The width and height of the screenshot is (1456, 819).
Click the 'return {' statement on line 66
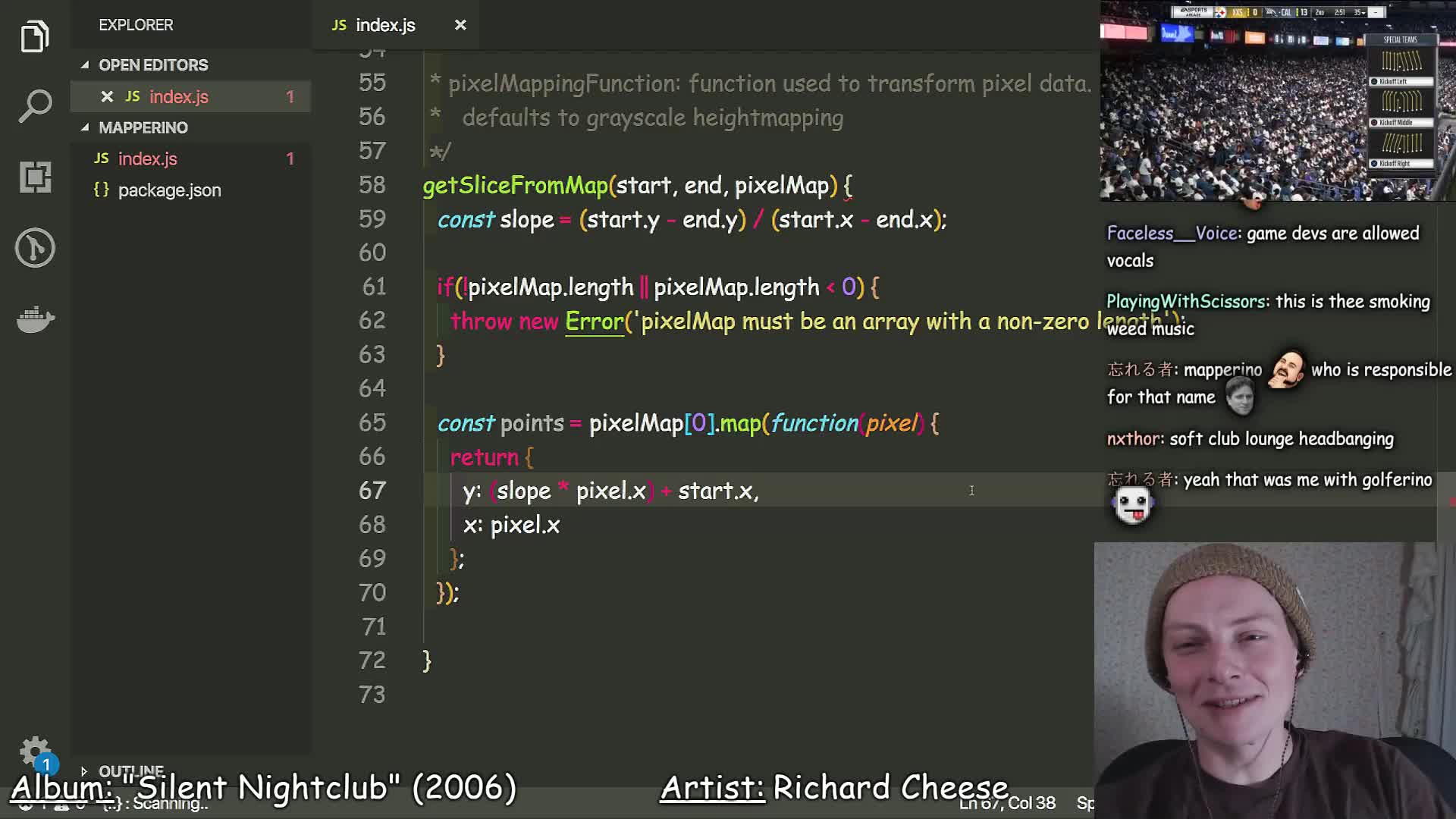[x=491, y=457]
